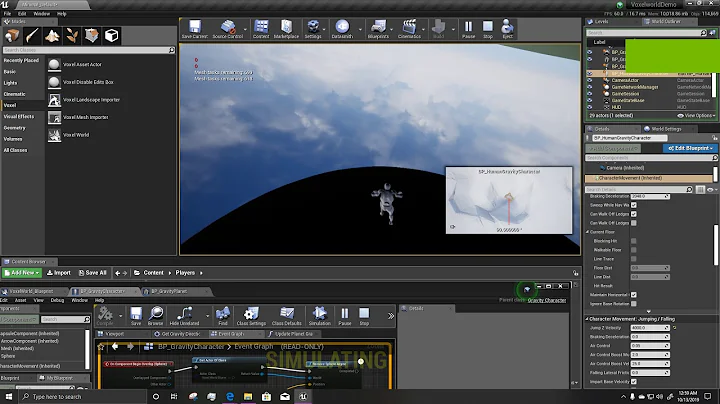Select the Voxel mode white cube icon

click(112, 35)
